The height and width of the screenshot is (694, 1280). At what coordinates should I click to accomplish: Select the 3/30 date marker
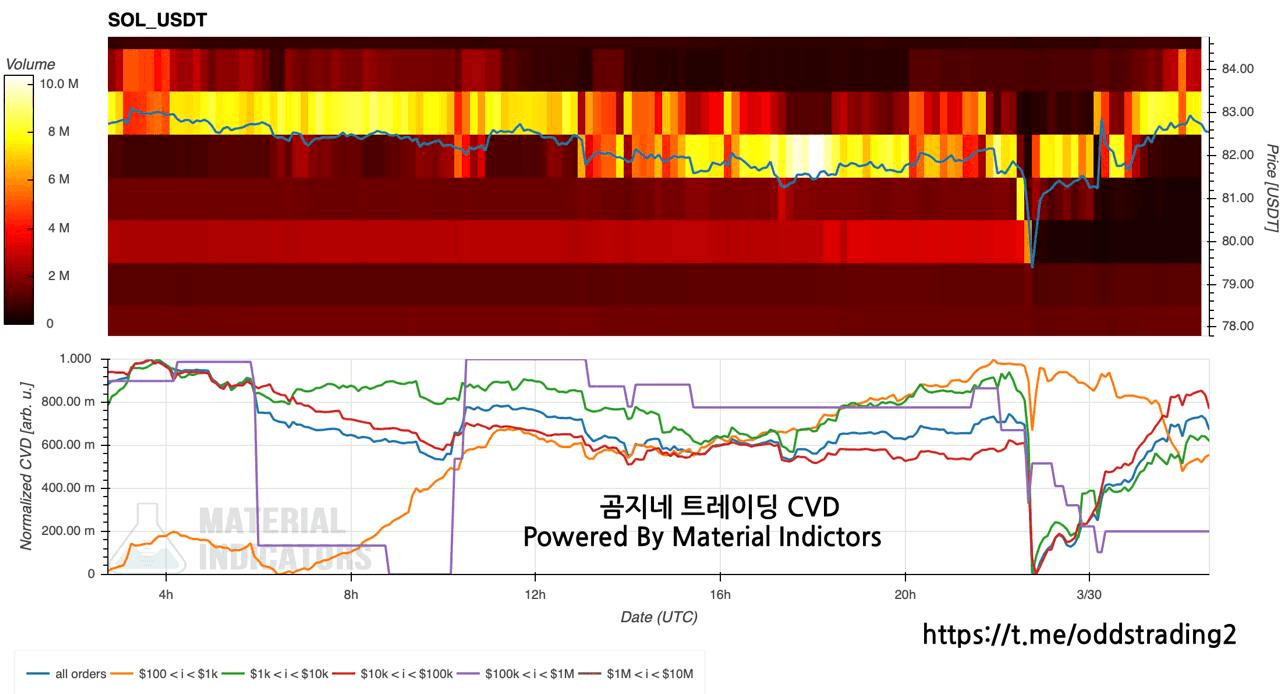pyautogui.click(x=1089, y=592)
